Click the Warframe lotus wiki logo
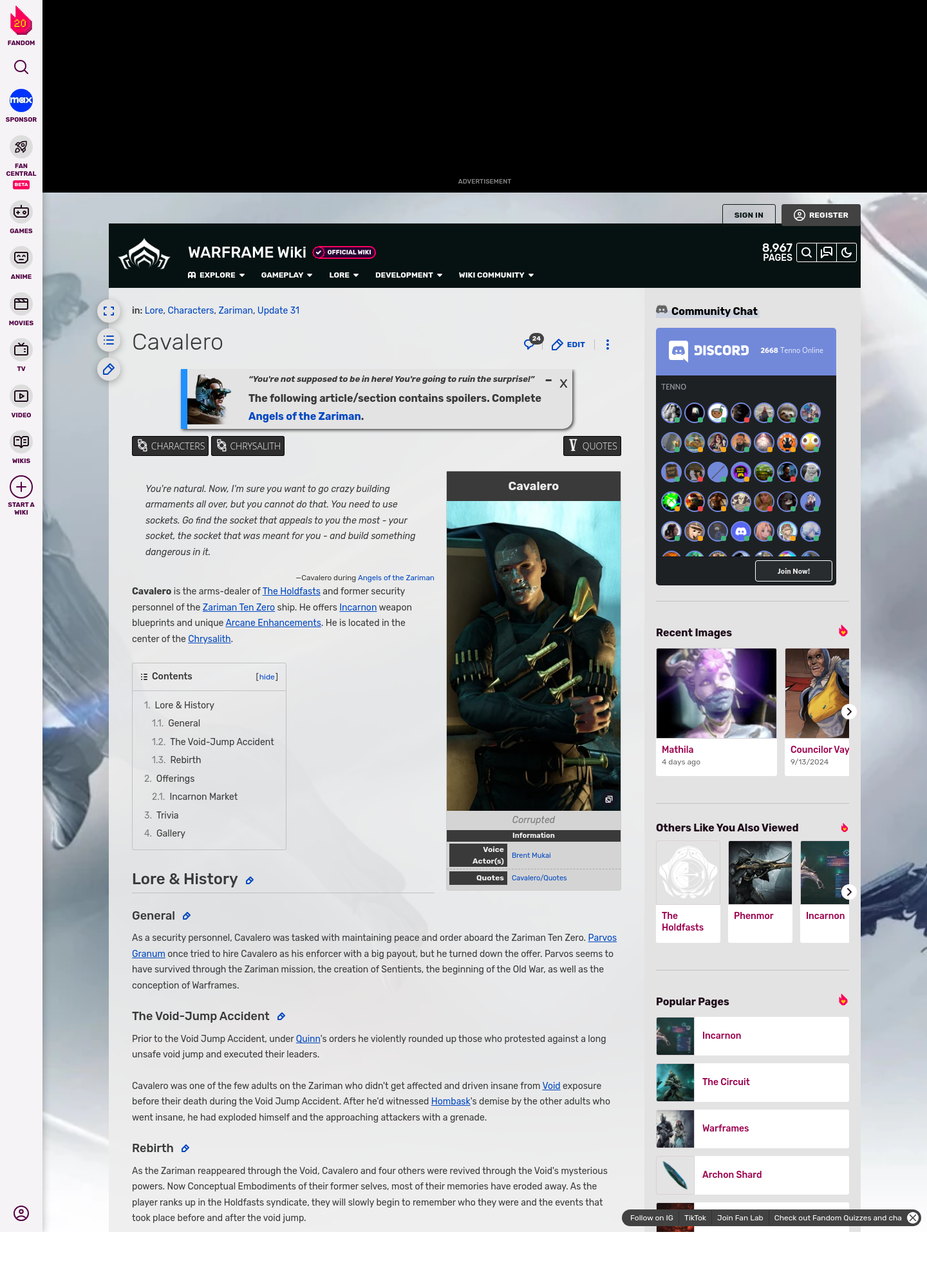The height and width of the screenshot is (1288, 927). [144, 254]
